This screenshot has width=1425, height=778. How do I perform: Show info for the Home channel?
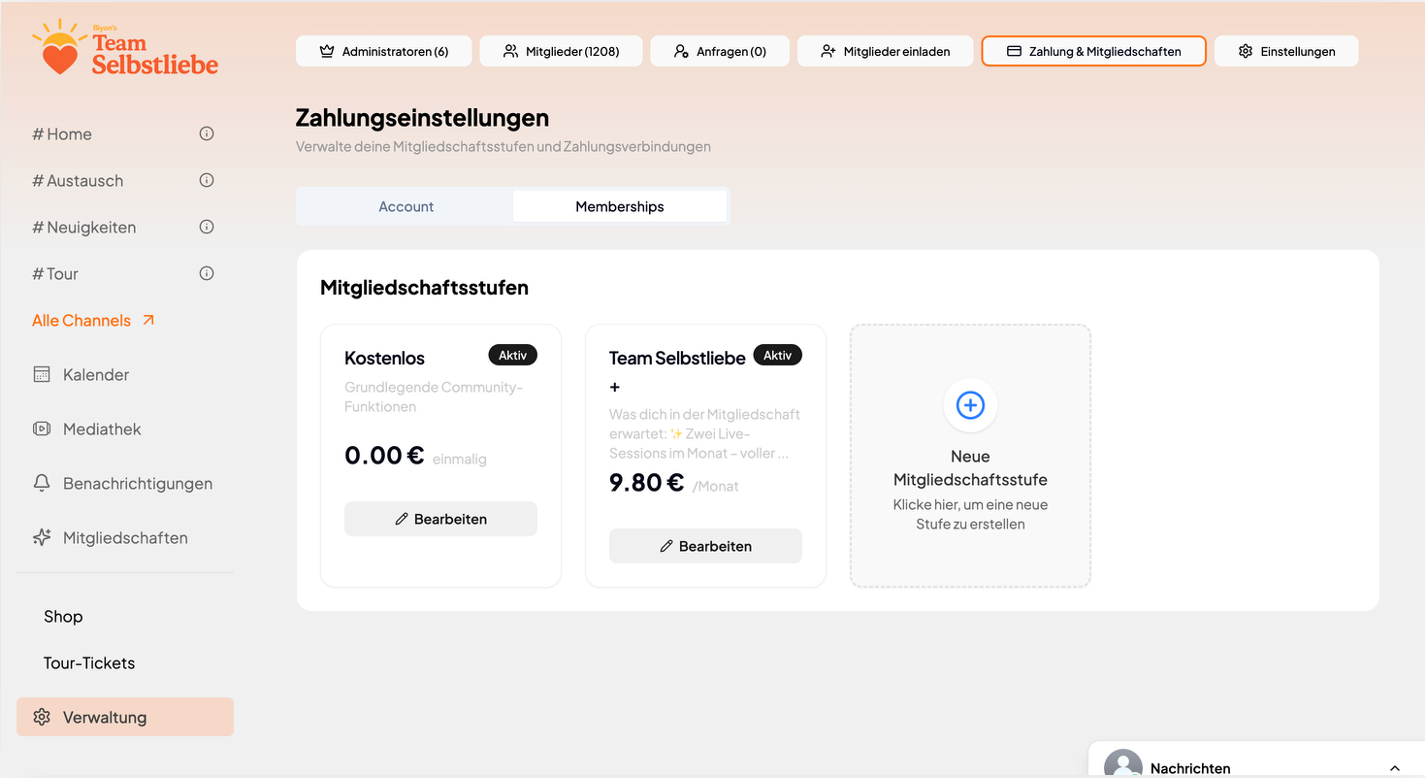[x=206, y=132]
